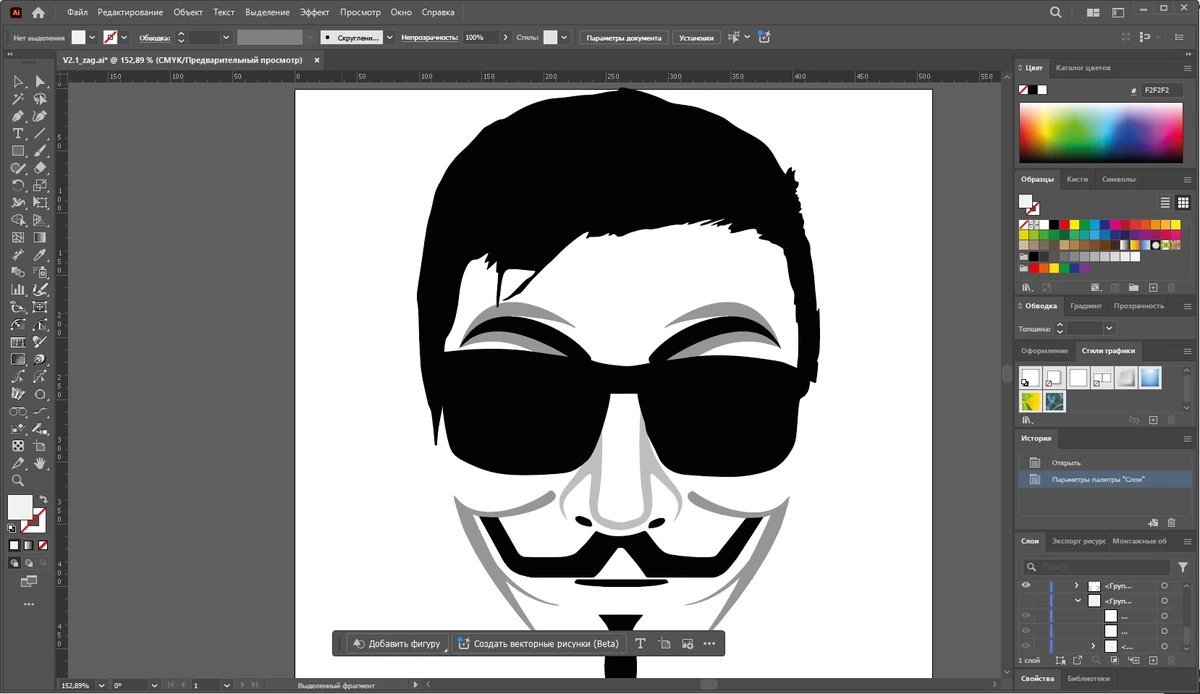Swap fill and stroke colors arrow

(x=43, y=499)
